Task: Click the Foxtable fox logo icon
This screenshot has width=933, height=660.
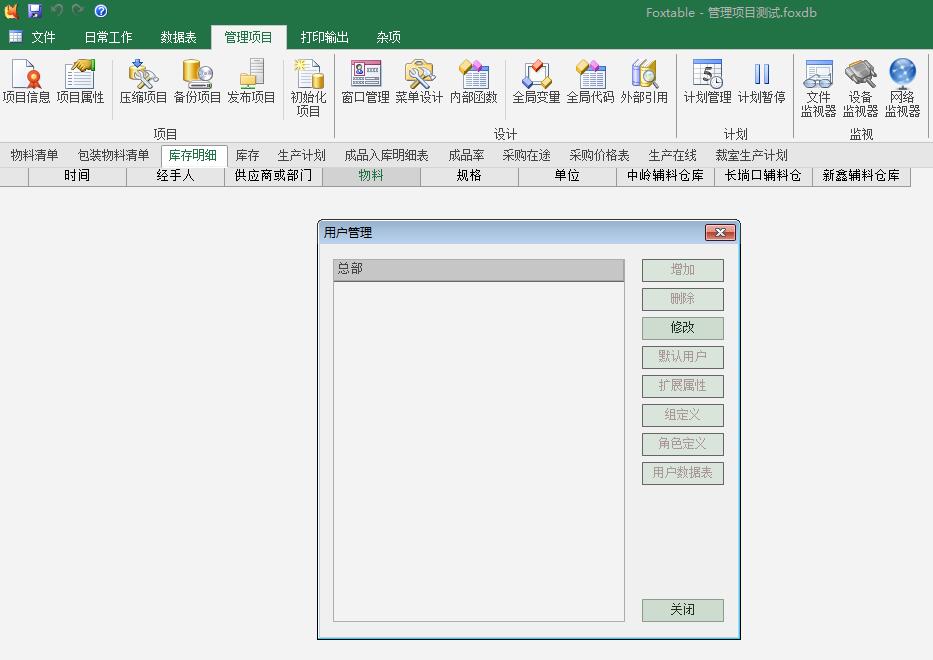Action: tap(11, 10)
